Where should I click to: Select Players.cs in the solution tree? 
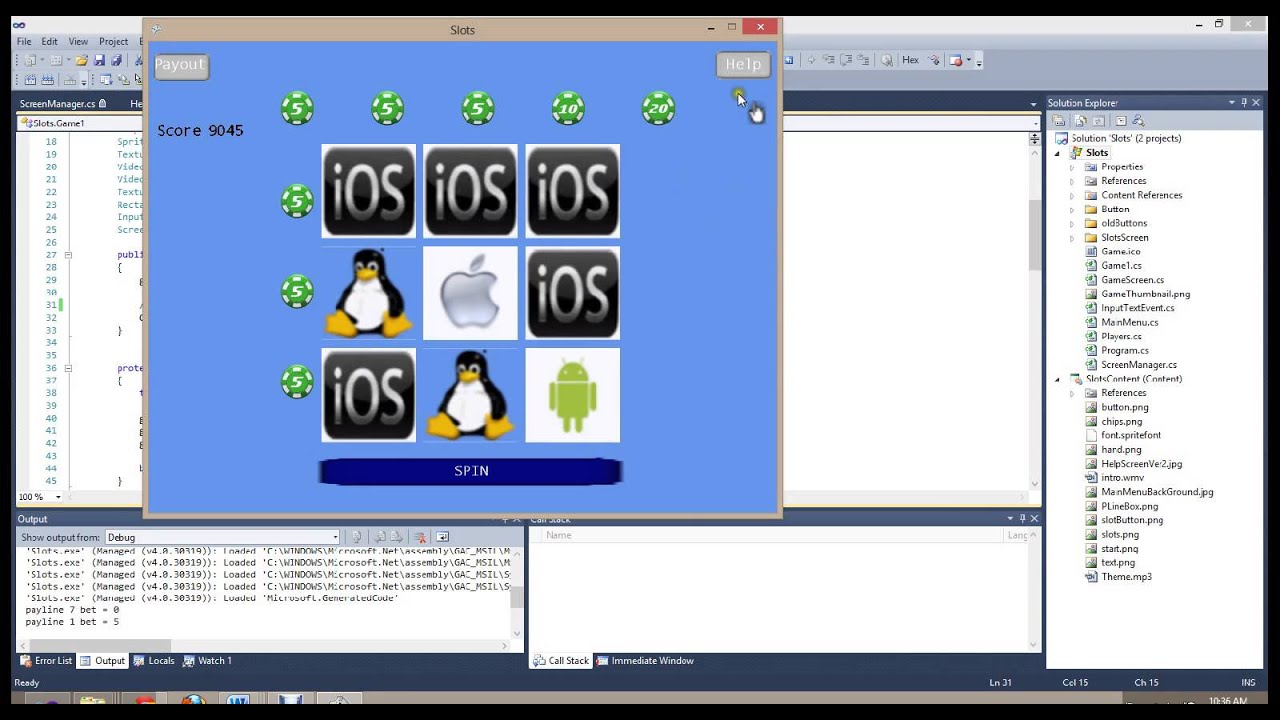pyautogui.click(x=1121, y=336)
